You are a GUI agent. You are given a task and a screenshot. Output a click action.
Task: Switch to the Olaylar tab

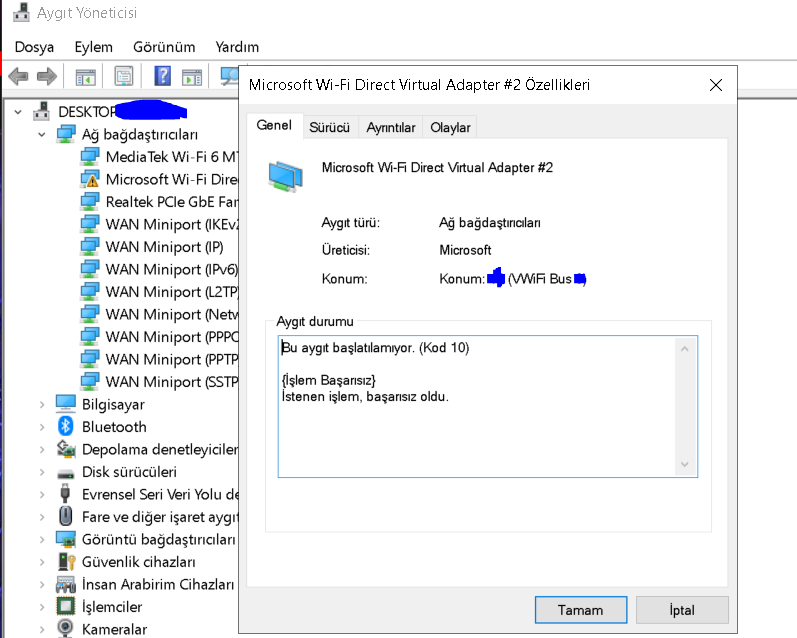coord(450,127)
